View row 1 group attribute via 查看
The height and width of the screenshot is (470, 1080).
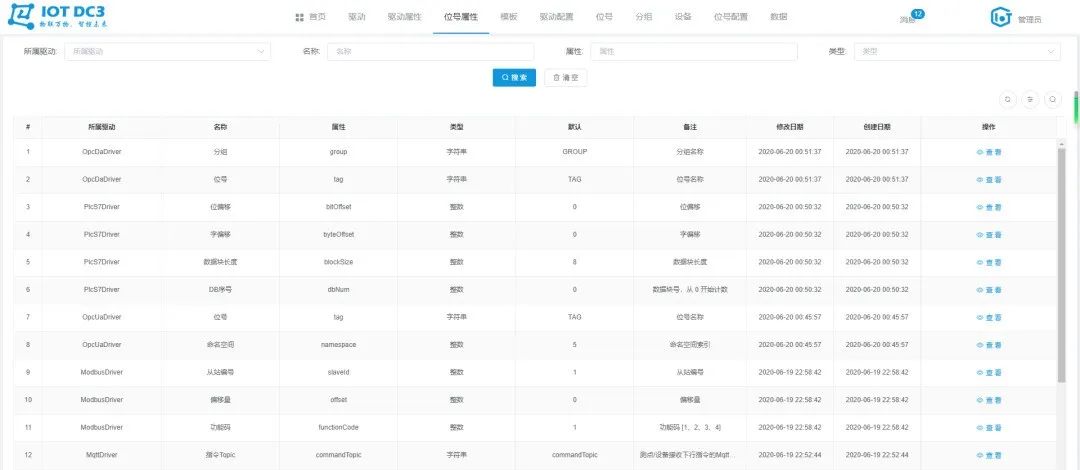click(988, 152)
